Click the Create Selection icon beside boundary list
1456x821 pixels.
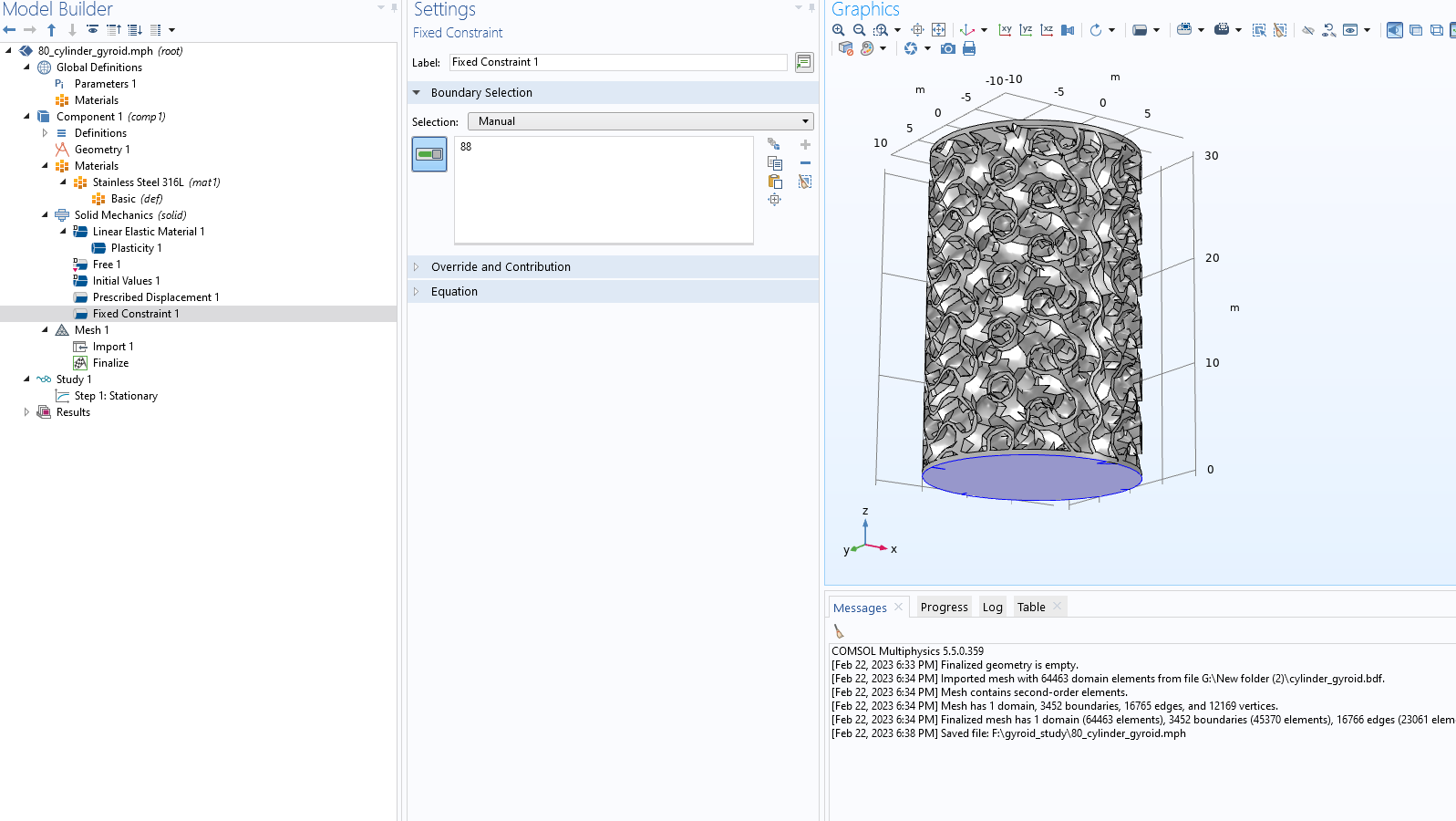pyautogui.click(x=774, y=144)
